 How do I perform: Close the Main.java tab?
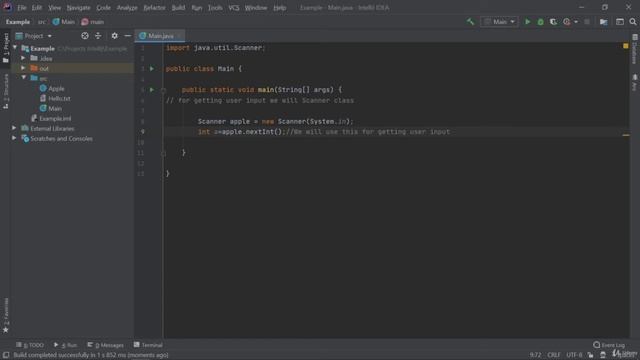point(179,36)
